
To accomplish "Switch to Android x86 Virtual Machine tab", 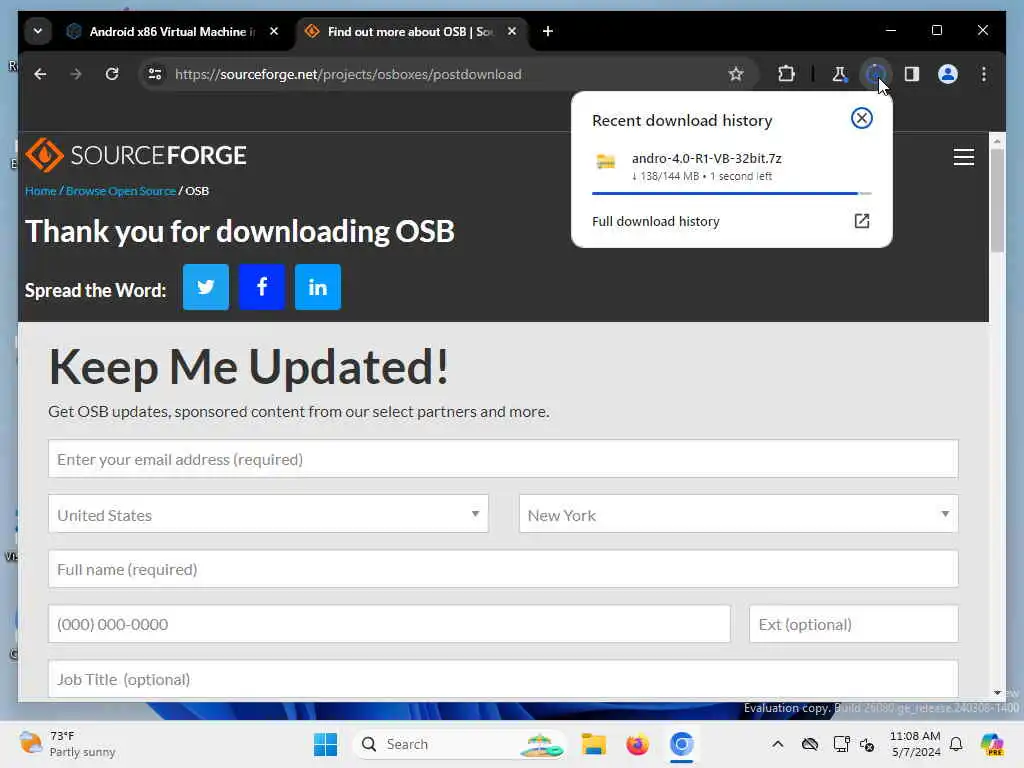I will point(173,31).
